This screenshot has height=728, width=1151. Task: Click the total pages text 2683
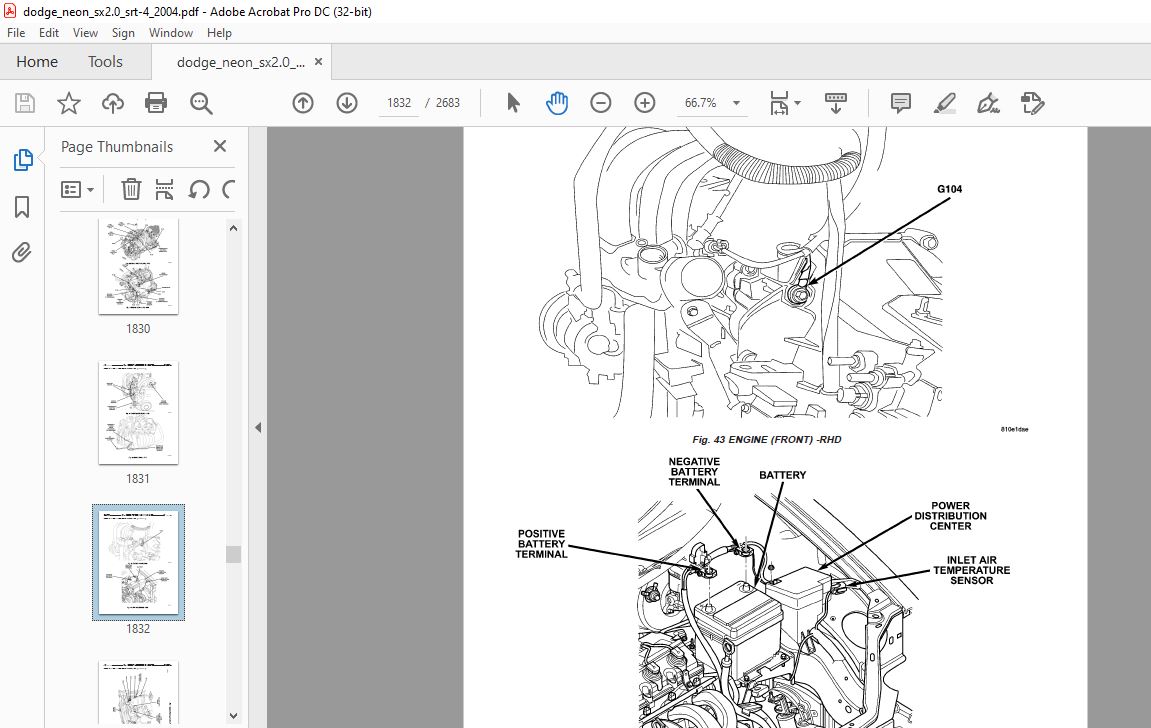(448, 103)
